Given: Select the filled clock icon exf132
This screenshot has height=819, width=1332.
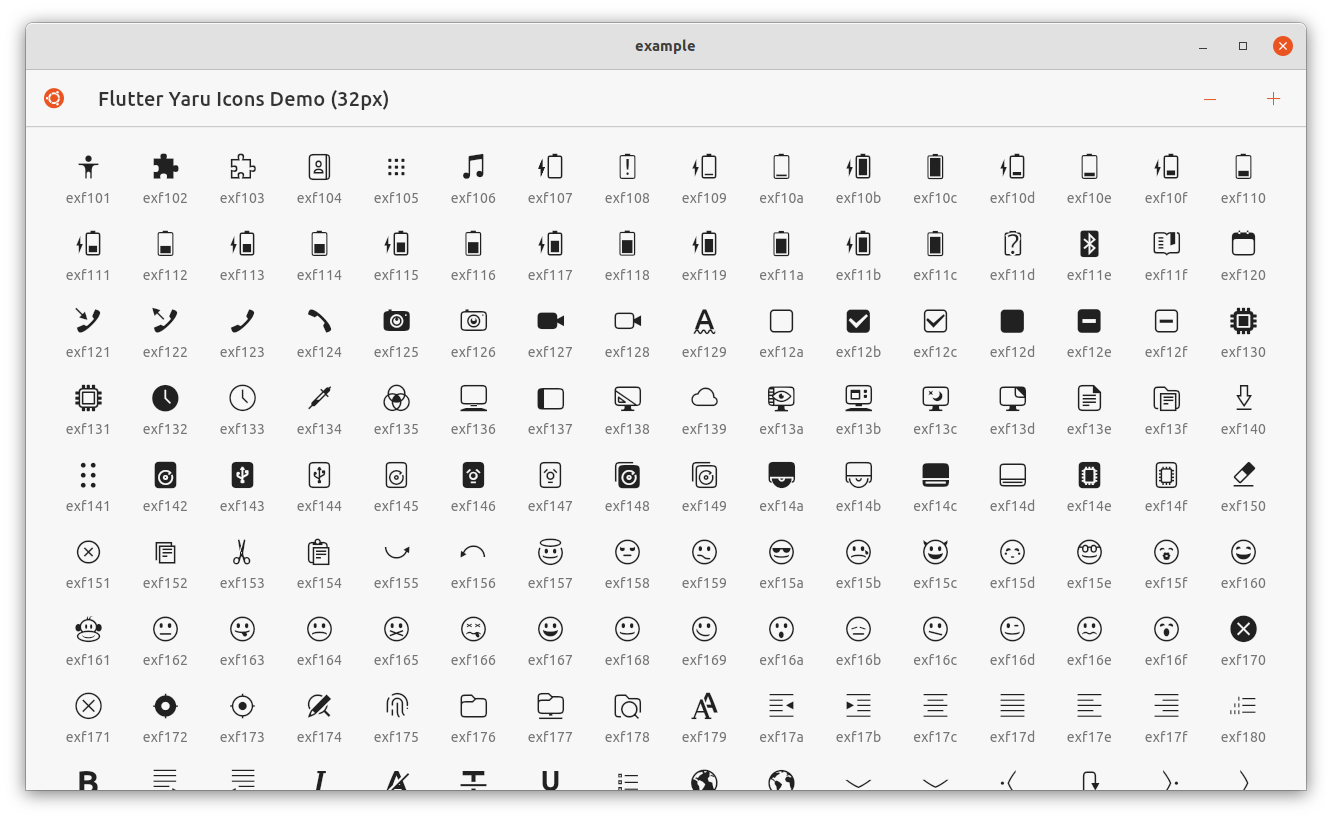Looking at the screenshot, I should point(165,397).
